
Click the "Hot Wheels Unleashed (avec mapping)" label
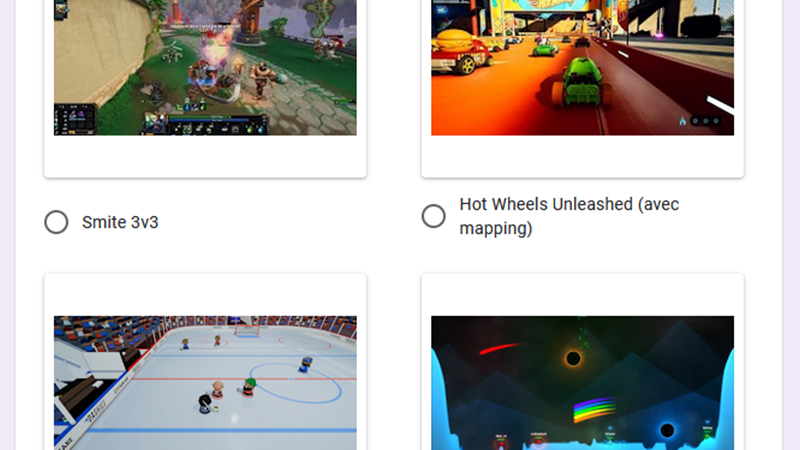pyautogui.click(x=569, y=216)
